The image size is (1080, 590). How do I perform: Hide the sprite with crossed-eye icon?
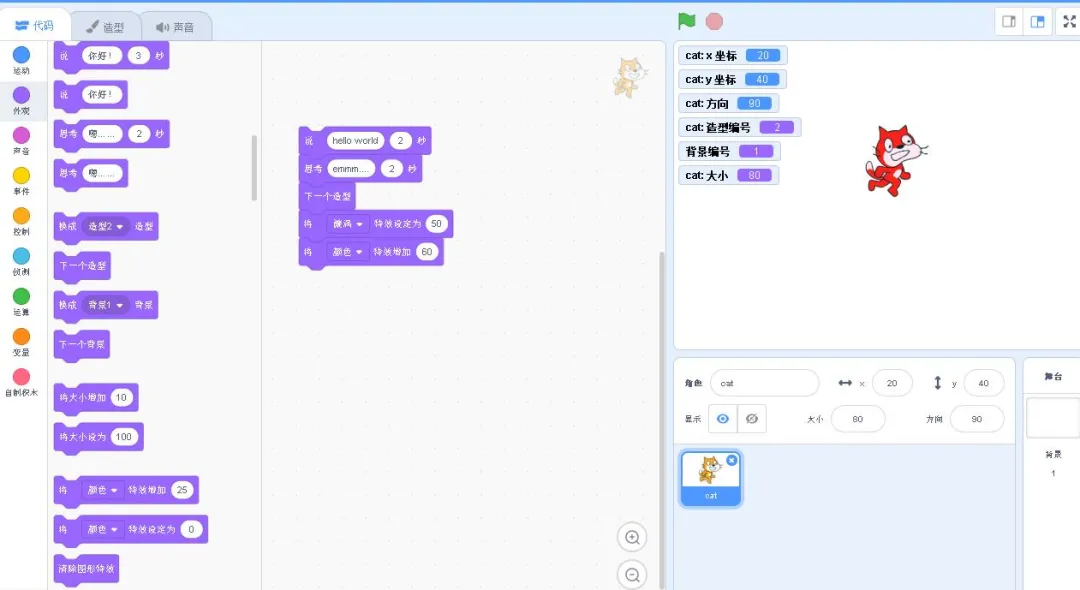(752, 419)
